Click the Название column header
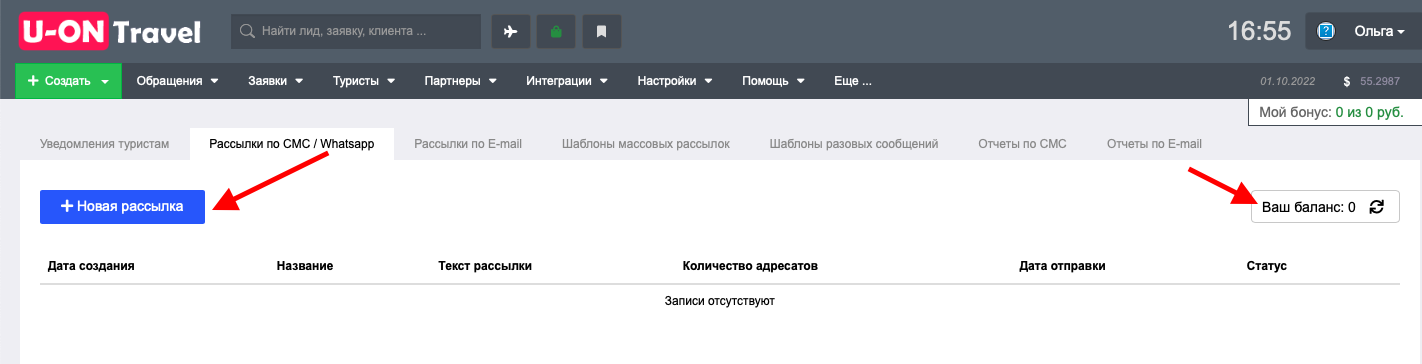Image resolution: width=1422 pixels, height=364 pixels. [305, 266]
